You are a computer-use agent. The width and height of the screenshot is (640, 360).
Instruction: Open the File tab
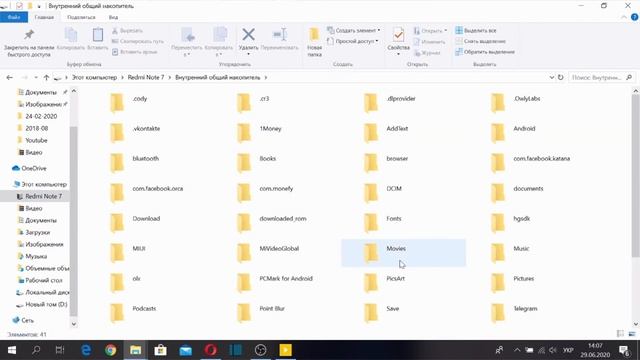(x=14, y=17)
